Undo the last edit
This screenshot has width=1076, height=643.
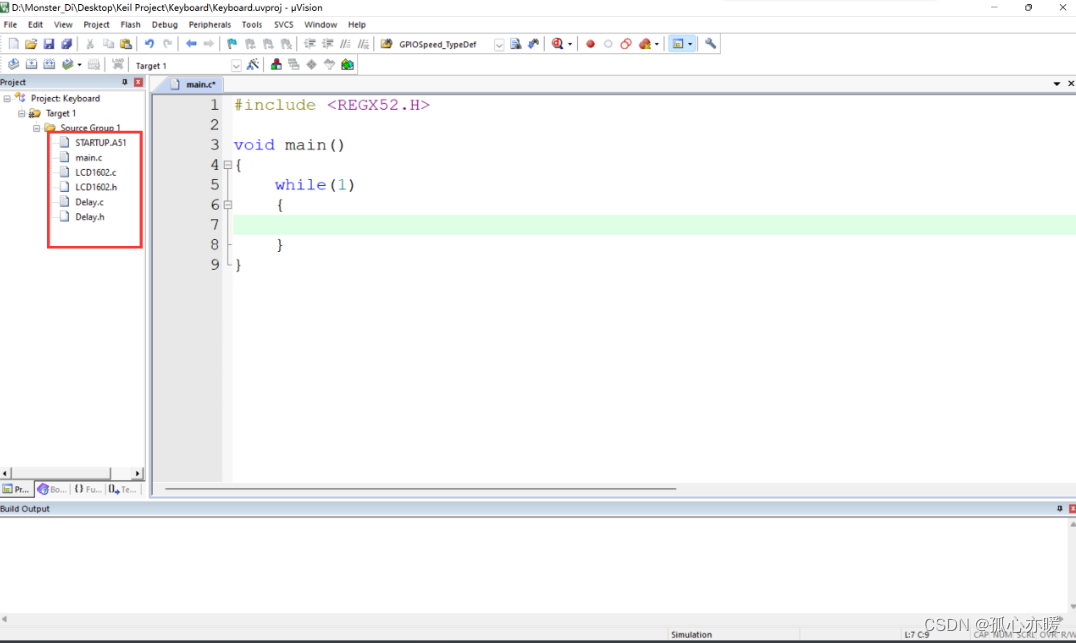pos(149,44)
